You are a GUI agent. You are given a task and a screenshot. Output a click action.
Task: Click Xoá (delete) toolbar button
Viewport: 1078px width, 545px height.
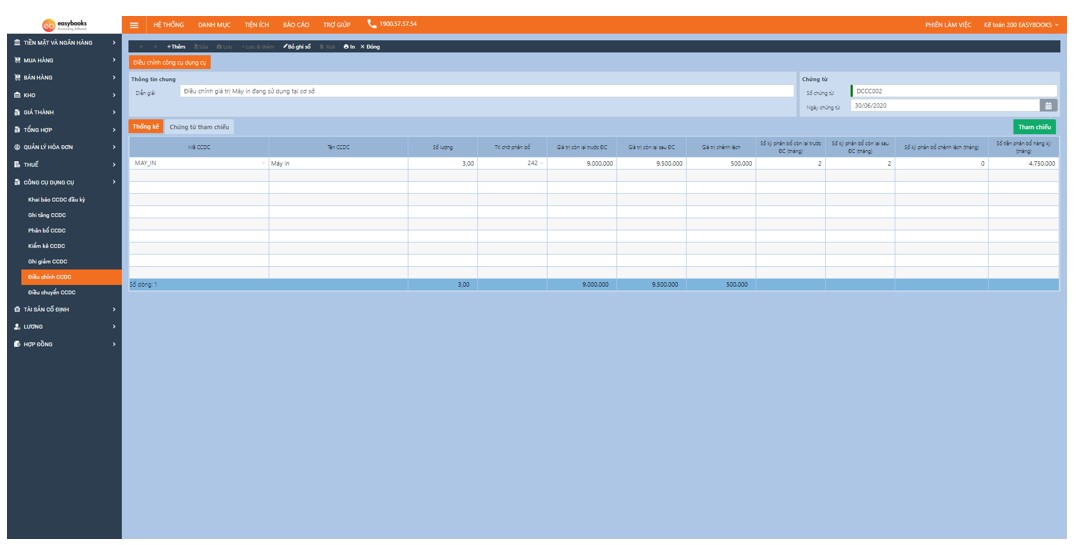327,47
